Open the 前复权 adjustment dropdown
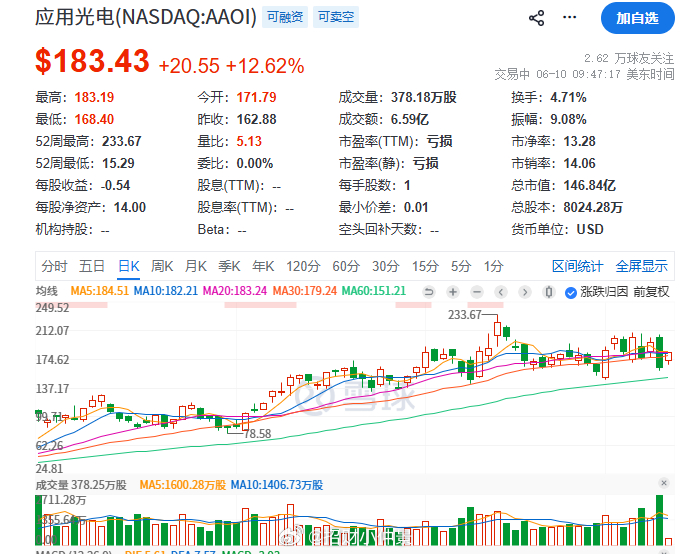Screen dimensions: 694x554 coord(651,292)
